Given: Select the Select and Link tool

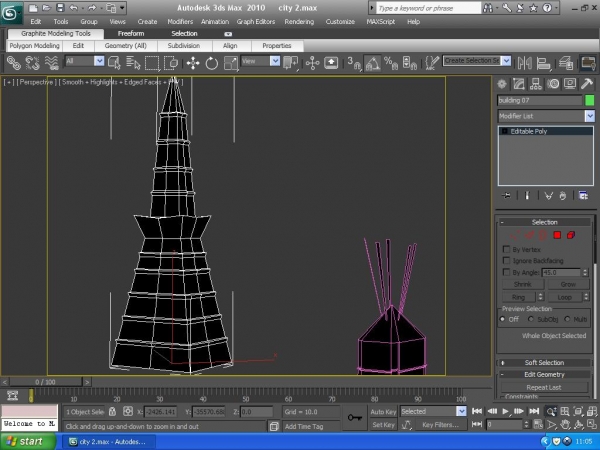Looking at the screenshot, I should click(x=14, y=62).
